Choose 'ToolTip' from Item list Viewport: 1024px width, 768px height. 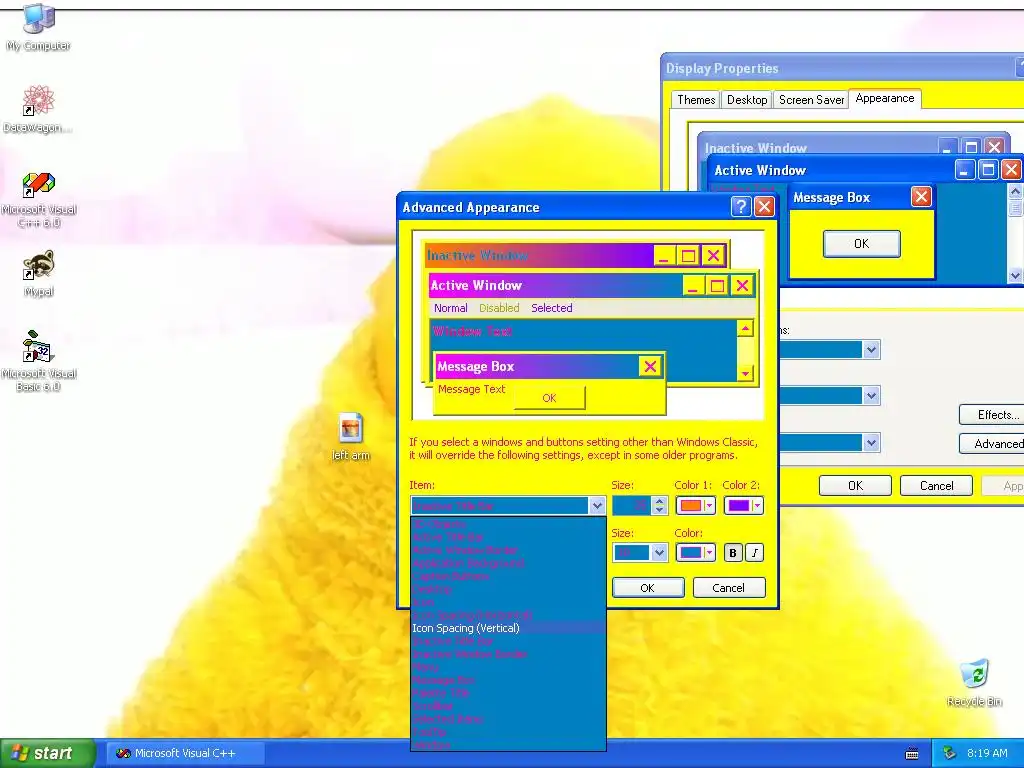508,732
